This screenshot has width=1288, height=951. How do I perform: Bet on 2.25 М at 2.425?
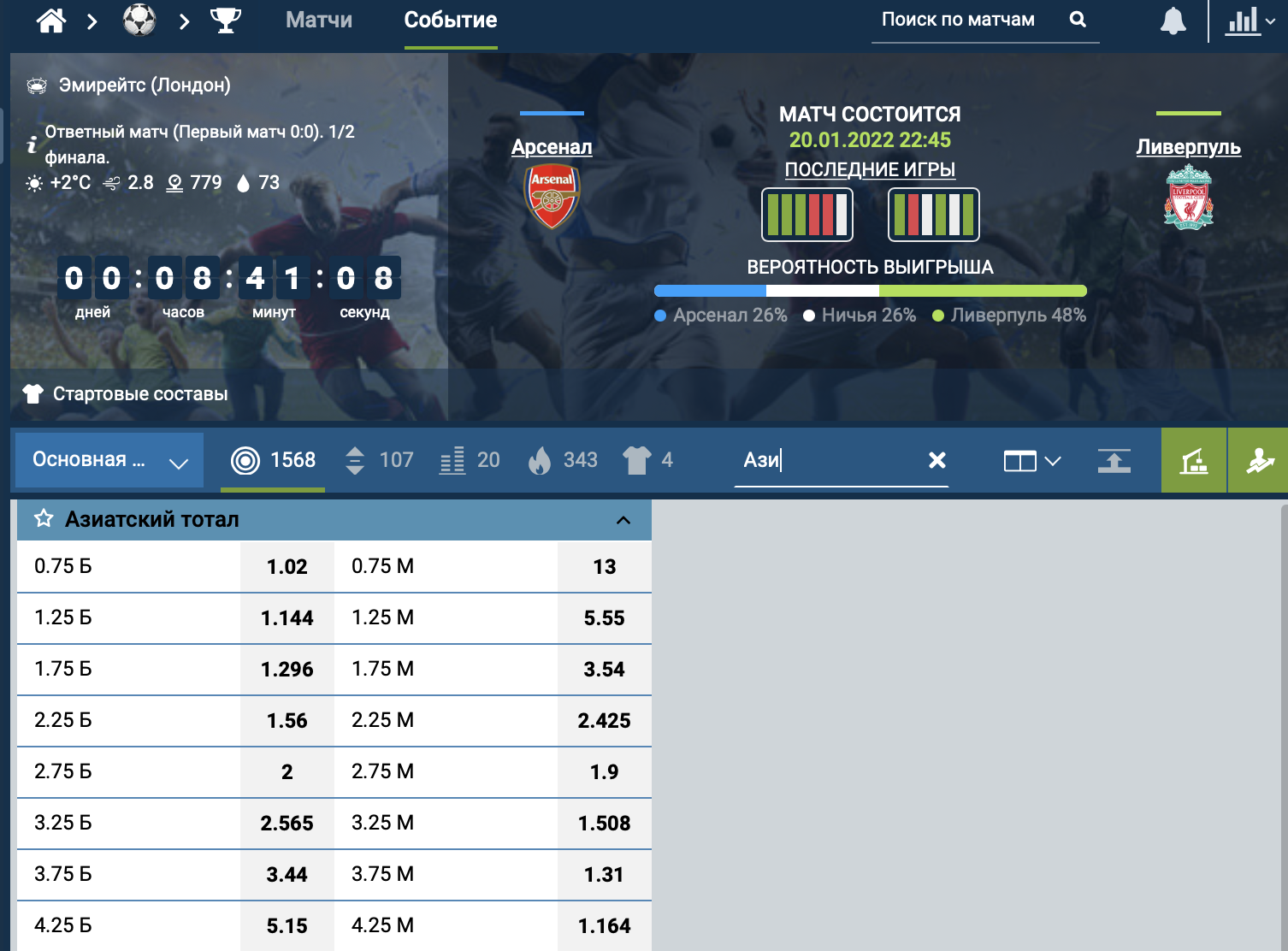(605, 720)
